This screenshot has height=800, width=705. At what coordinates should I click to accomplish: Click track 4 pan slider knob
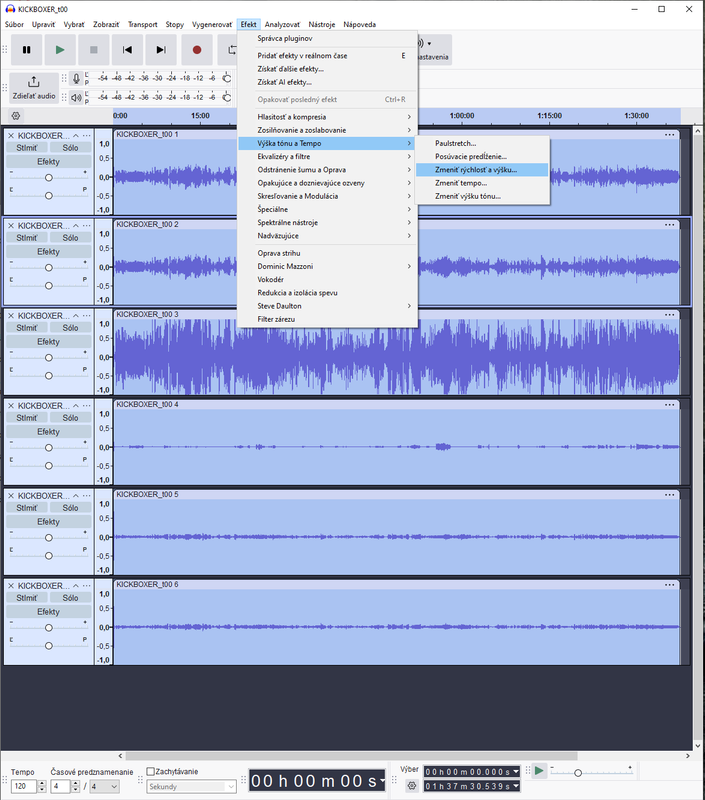[48, 466]
